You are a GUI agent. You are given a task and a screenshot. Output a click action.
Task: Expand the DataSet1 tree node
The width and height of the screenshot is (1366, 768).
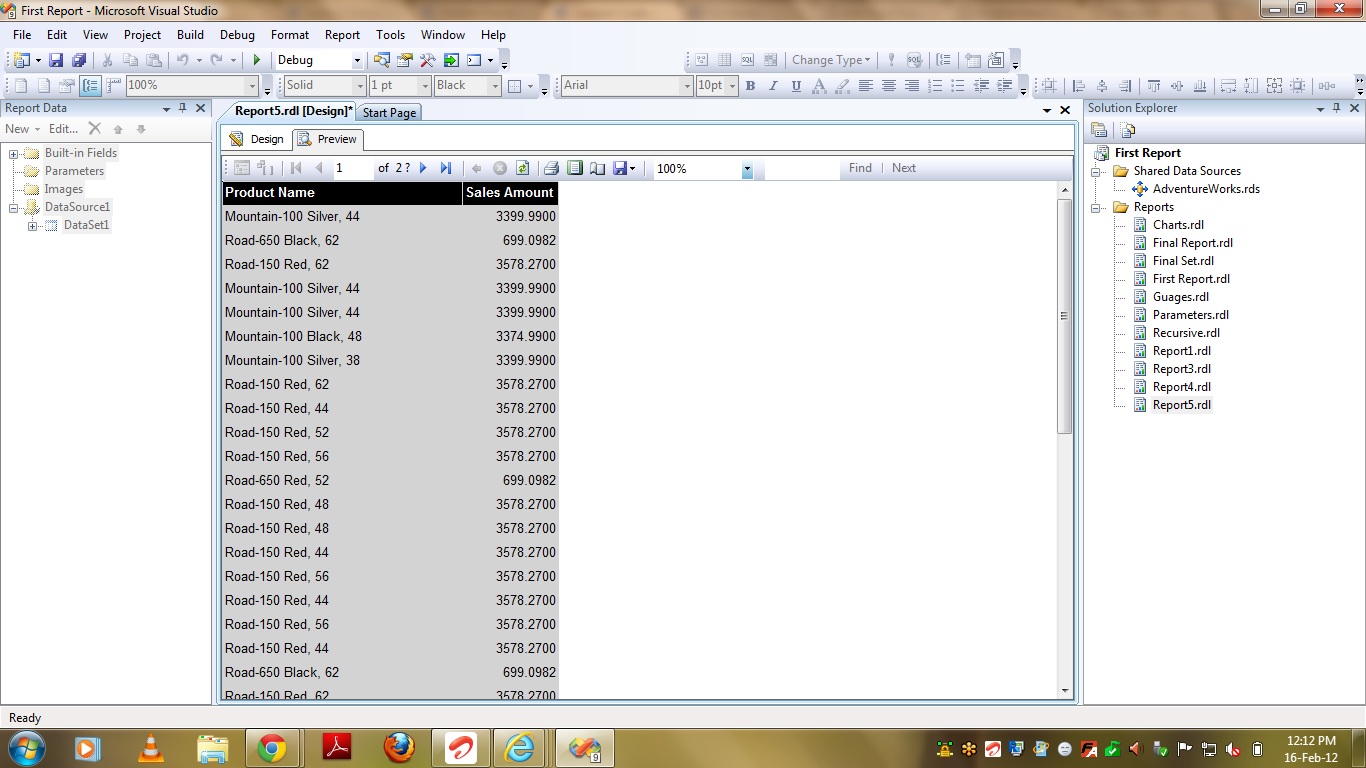coord(33,226)
